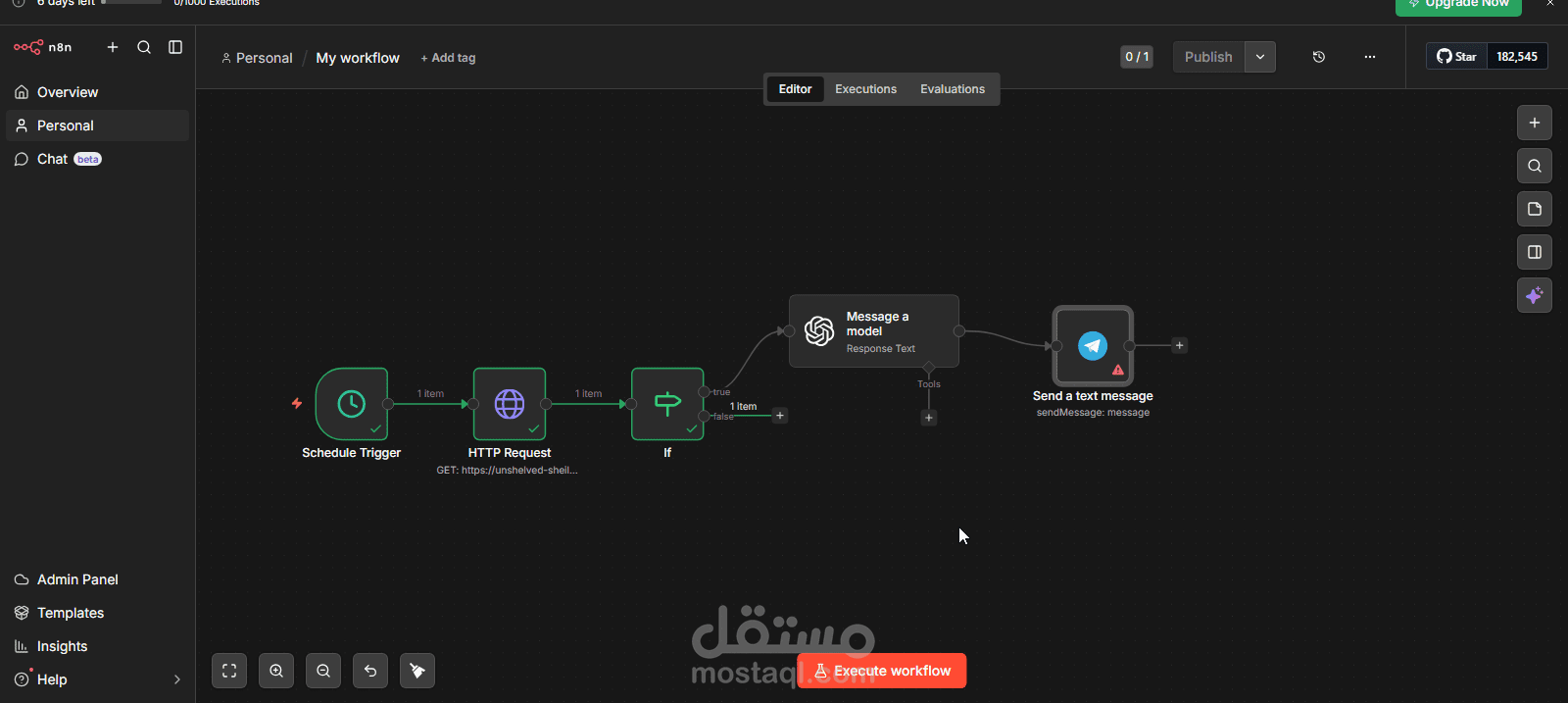Click the 0/1 counter badge
1568x703 pixels.
tap(1137, 57)
